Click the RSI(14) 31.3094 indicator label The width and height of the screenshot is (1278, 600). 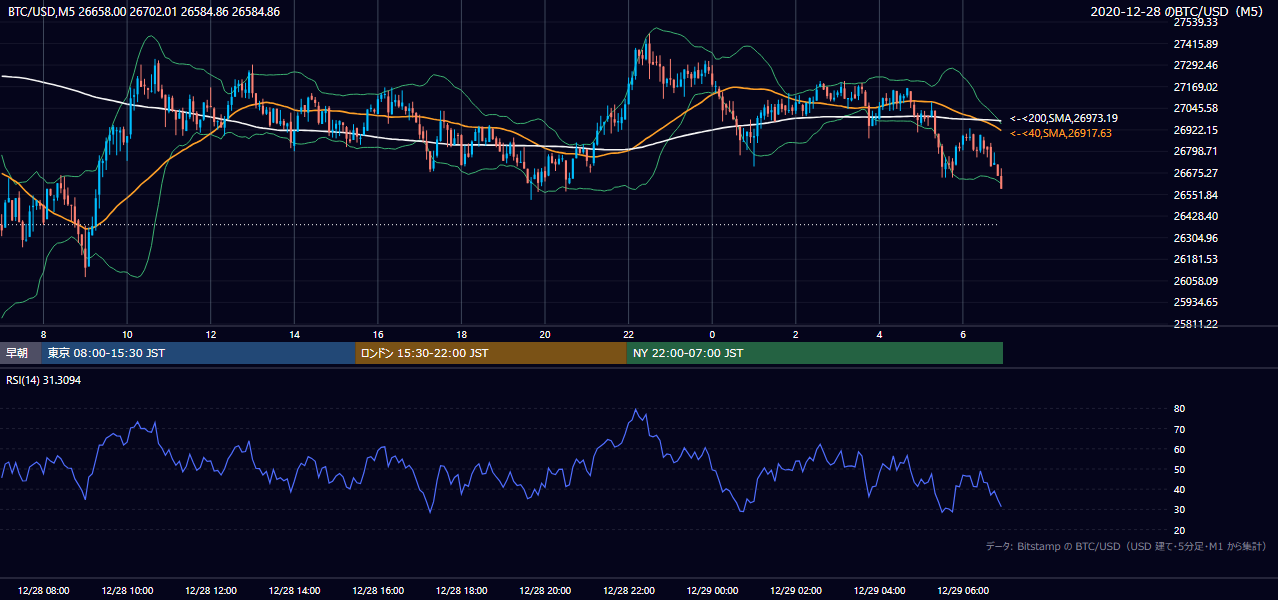[45, 381]
